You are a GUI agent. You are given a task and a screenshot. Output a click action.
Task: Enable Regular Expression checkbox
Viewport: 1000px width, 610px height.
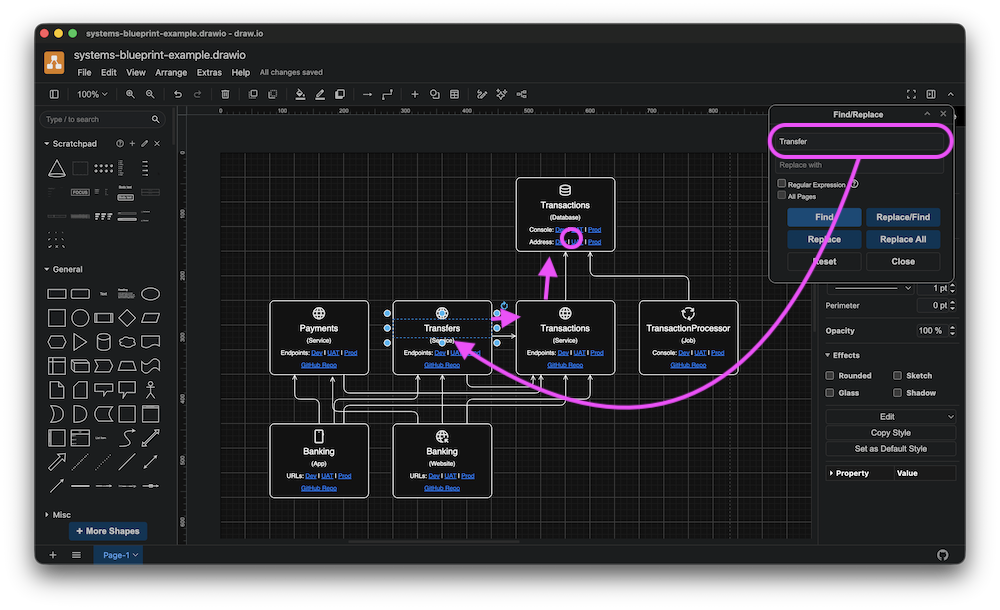point(782,183)
